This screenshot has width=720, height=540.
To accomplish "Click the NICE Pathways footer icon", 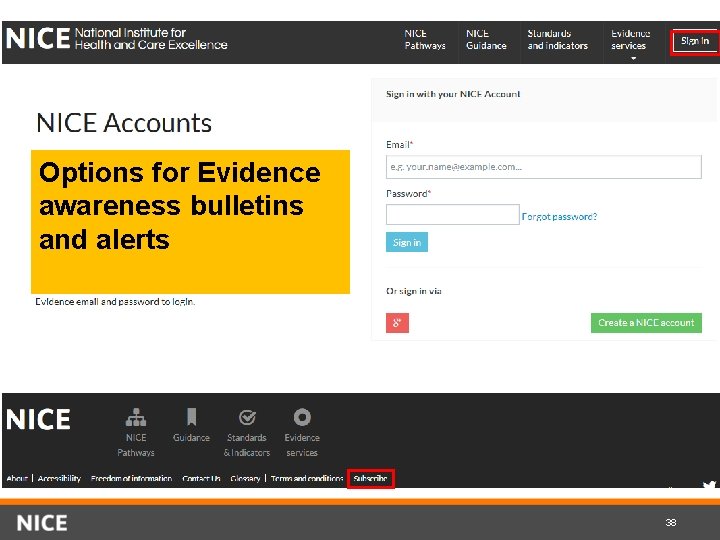I will [x=136, y=432].
